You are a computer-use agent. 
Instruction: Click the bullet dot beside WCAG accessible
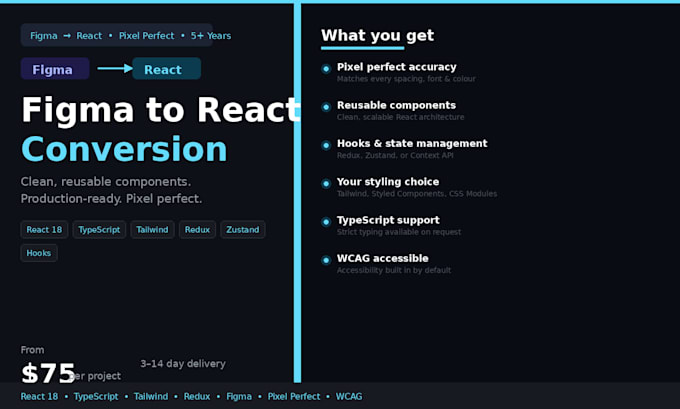326,260
